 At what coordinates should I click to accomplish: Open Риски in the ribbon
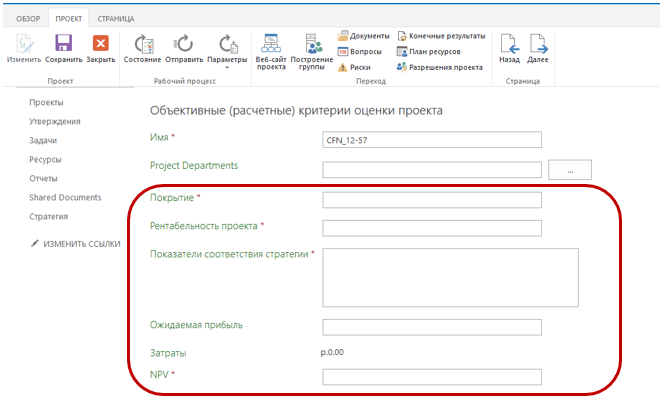pyautogui.click(x=354, y=67)
